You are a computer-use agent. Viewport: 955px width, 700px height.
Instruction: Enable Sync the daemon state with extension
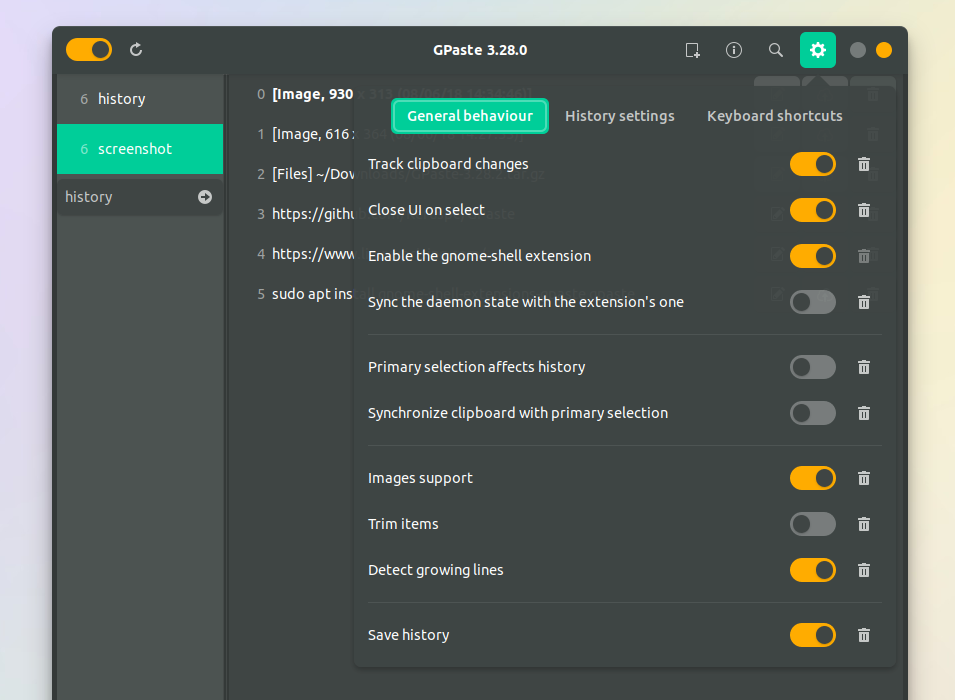(812, 302)
